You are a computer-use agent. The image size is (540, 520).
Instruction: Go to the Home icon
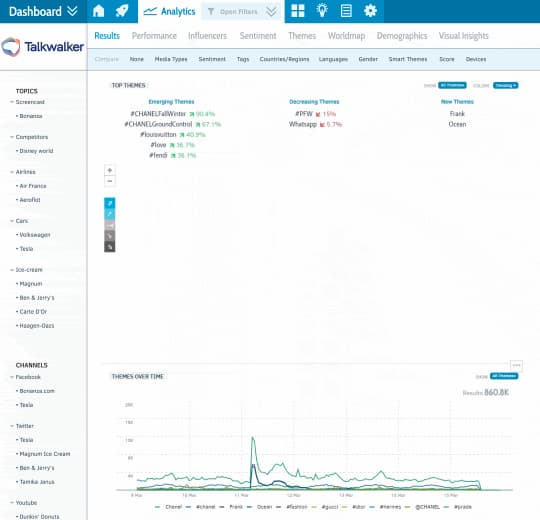point(98,11)
